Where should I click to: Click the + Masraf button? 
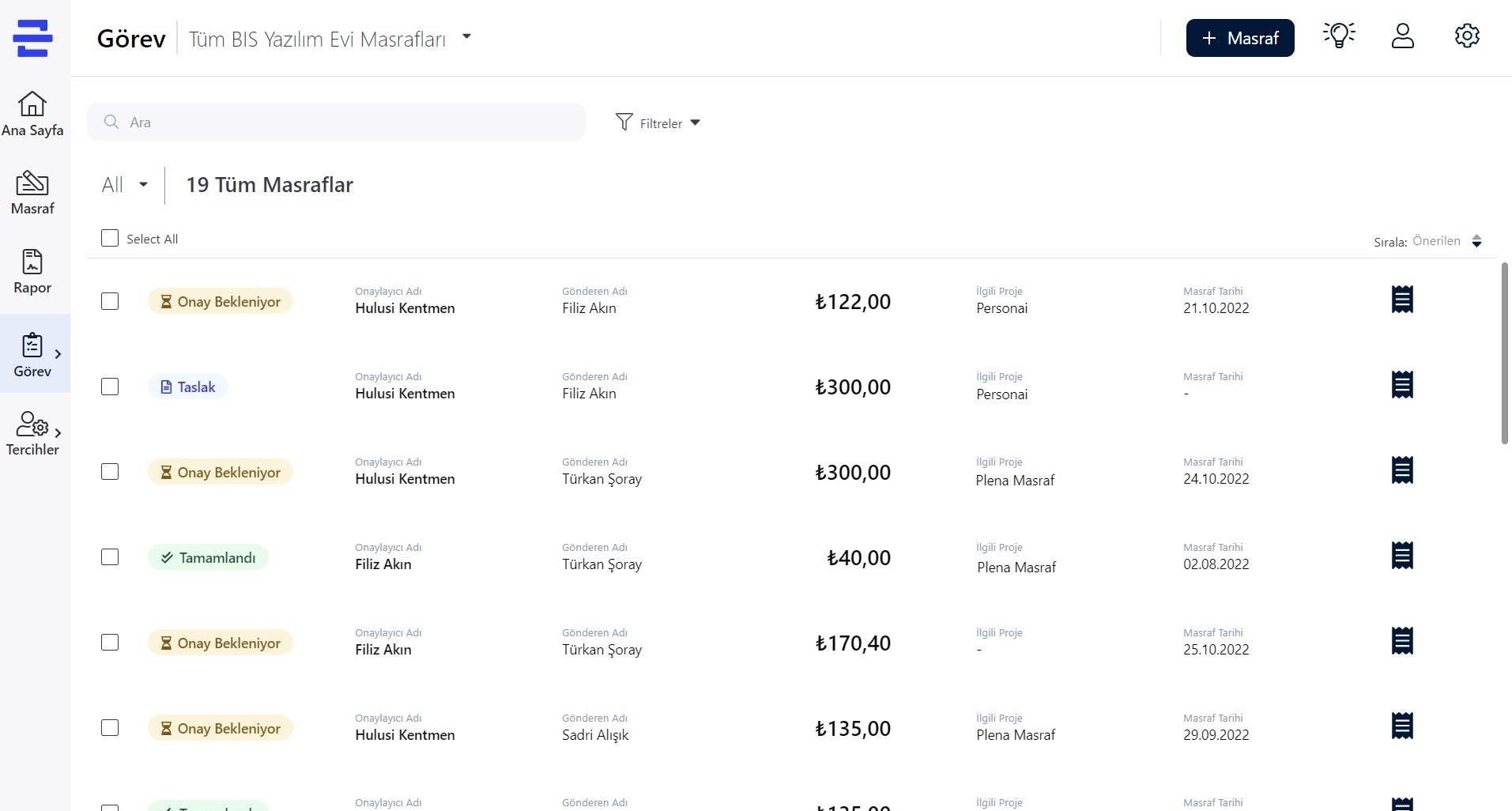tap(1240, 38)
